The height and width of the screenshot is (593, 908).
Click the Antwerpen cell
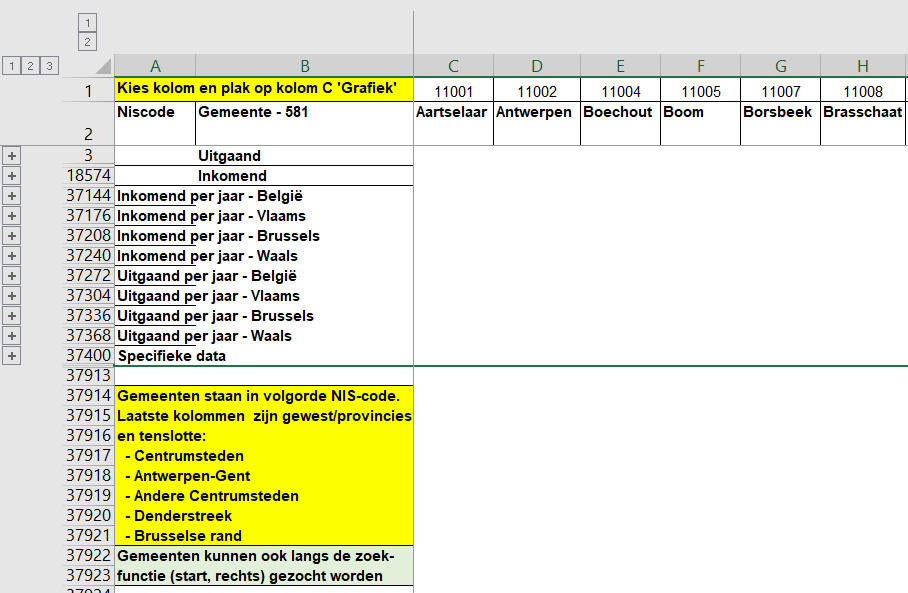click(537, 123)
